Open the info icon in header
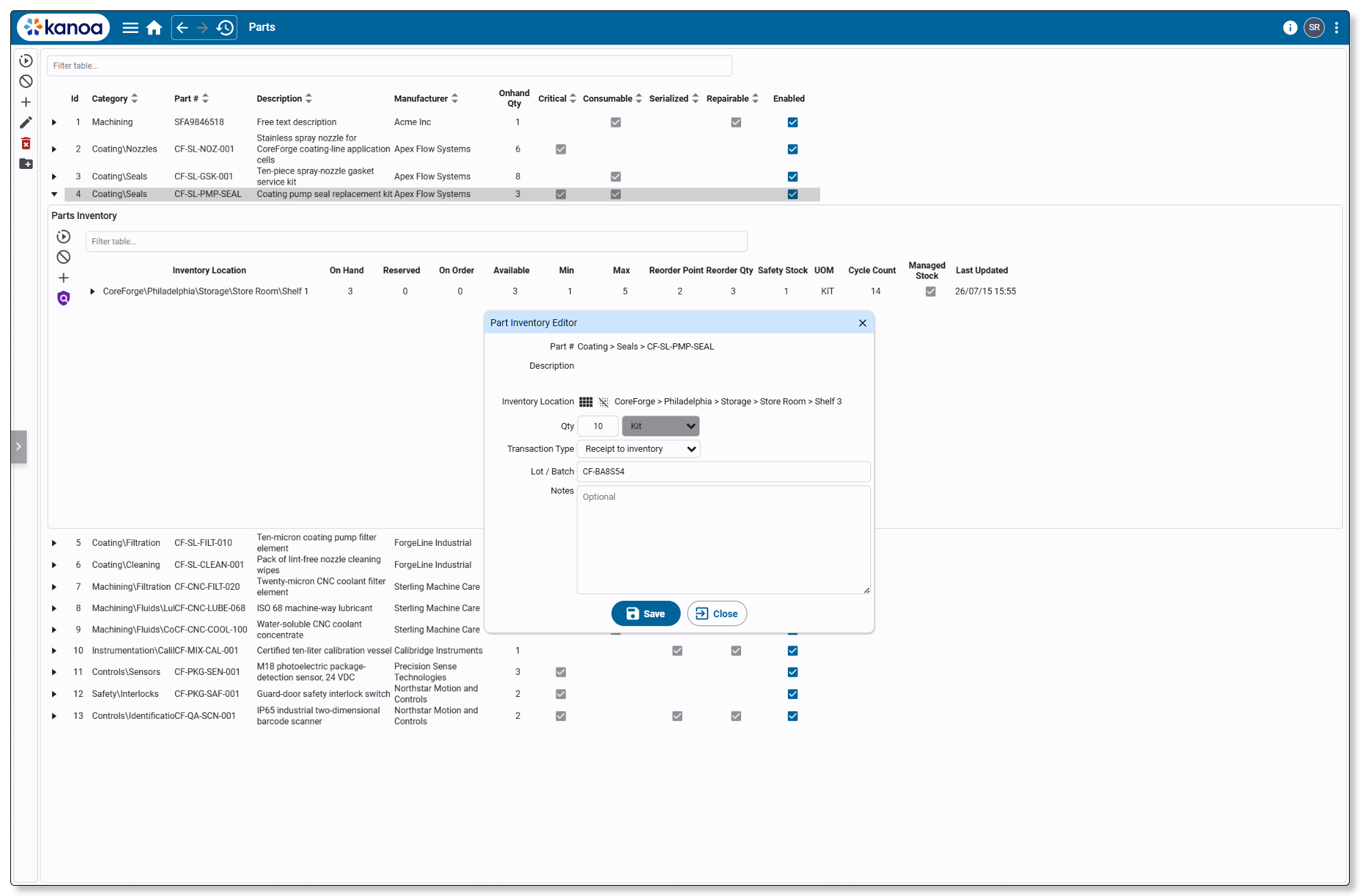 click(x=1290, y=27)
